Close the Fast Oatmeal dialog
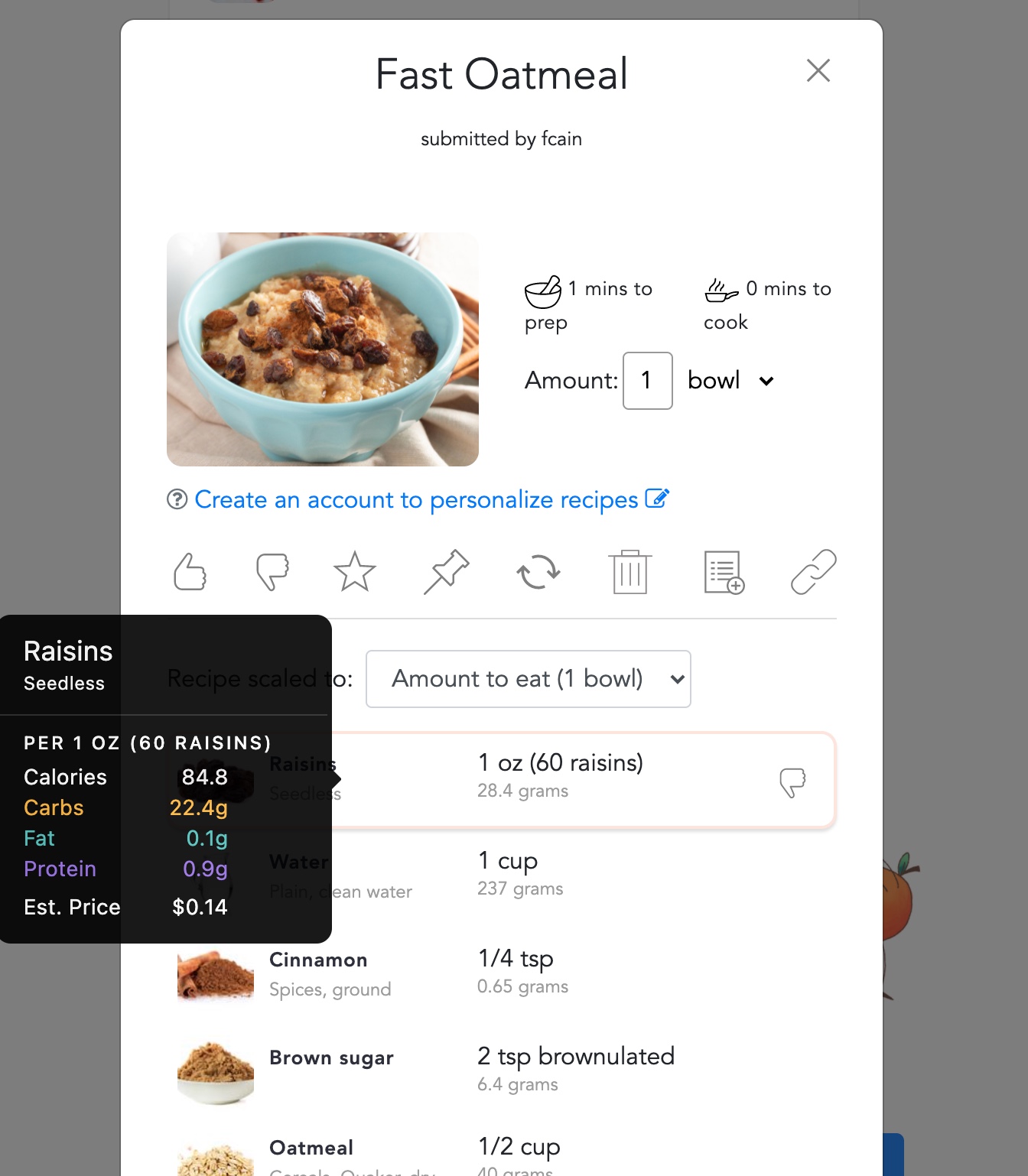The width and height of the screenshot is (1028, 1176). (x=818, y=70)
